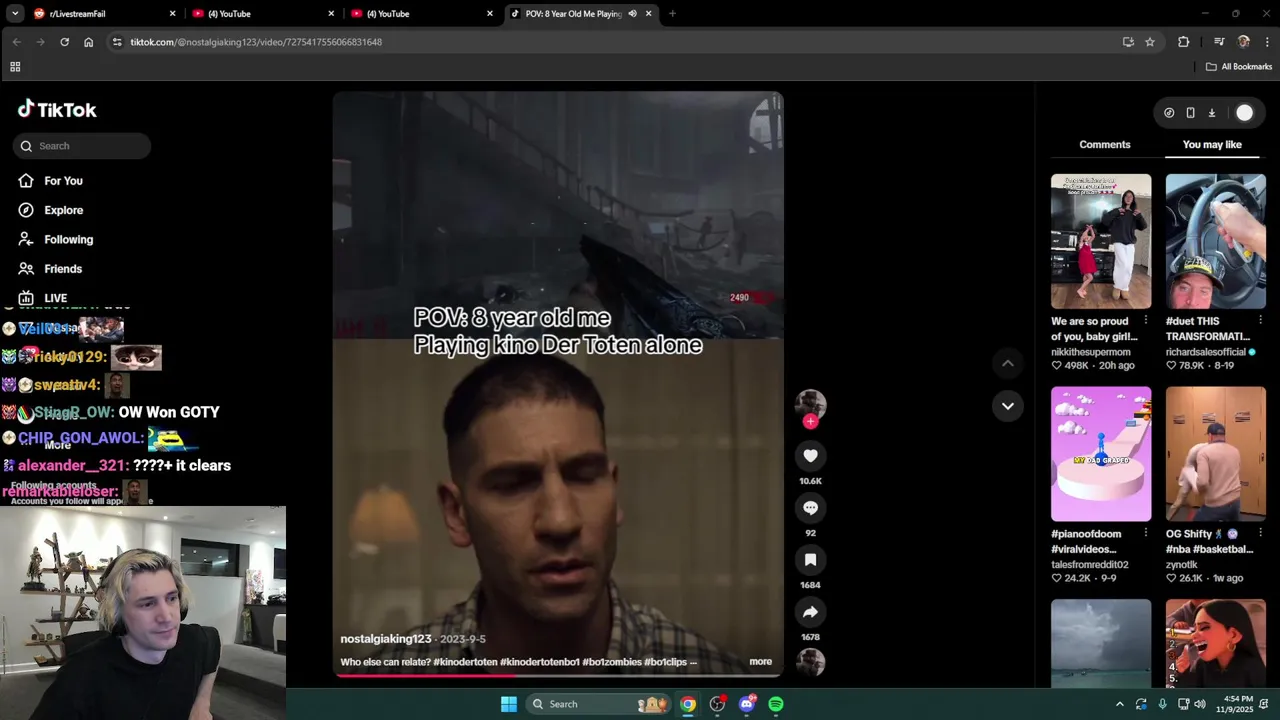Click the TikTok logo
The height and width of the screenshot is (720, 1280).
pos(57,110)
